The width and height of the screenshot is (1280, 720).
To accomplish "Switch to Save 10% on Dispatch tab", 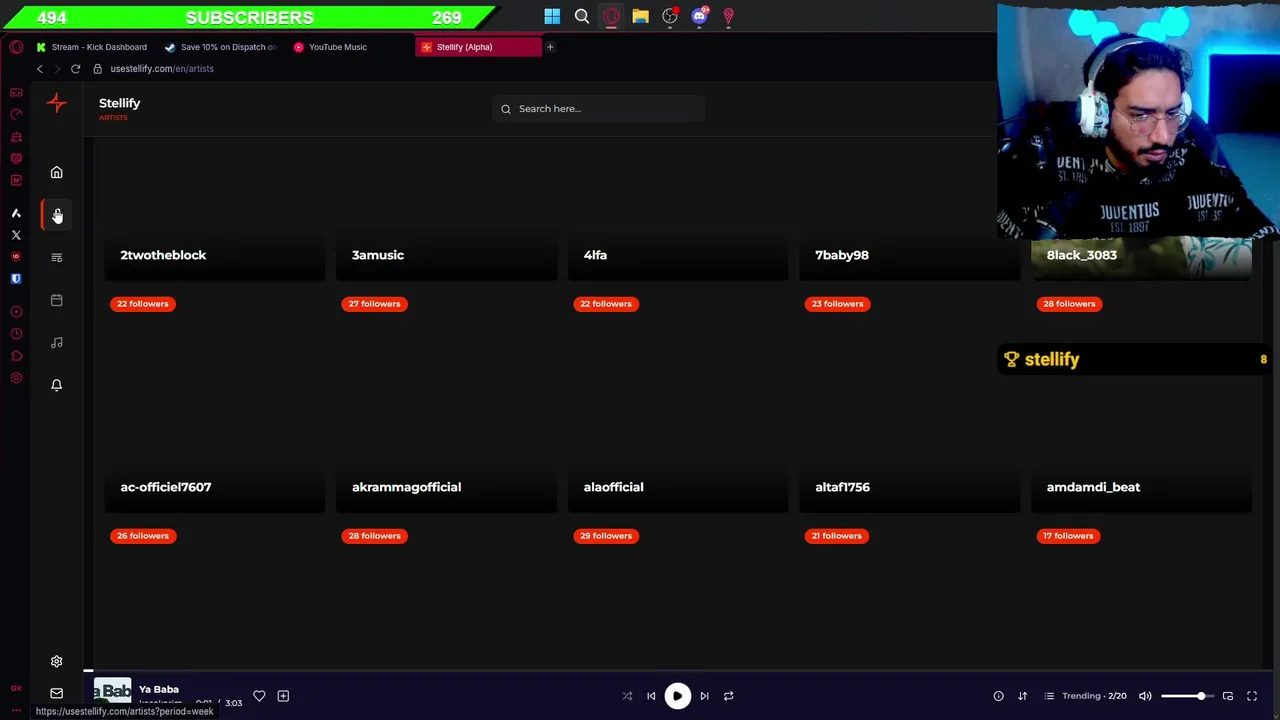I will [x=220, y=47].
